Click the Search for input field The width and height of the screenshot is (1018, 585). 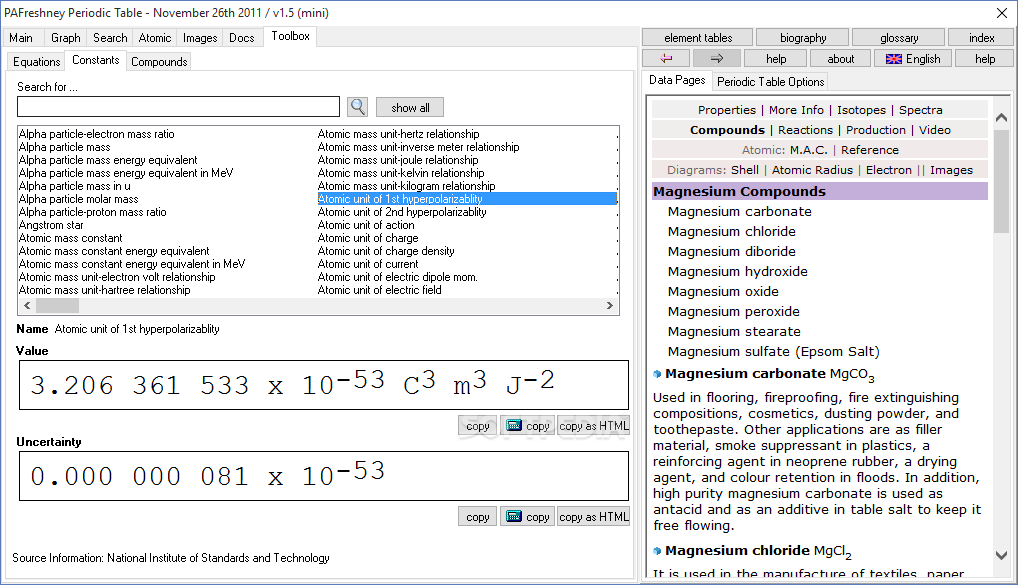(179, 106)
